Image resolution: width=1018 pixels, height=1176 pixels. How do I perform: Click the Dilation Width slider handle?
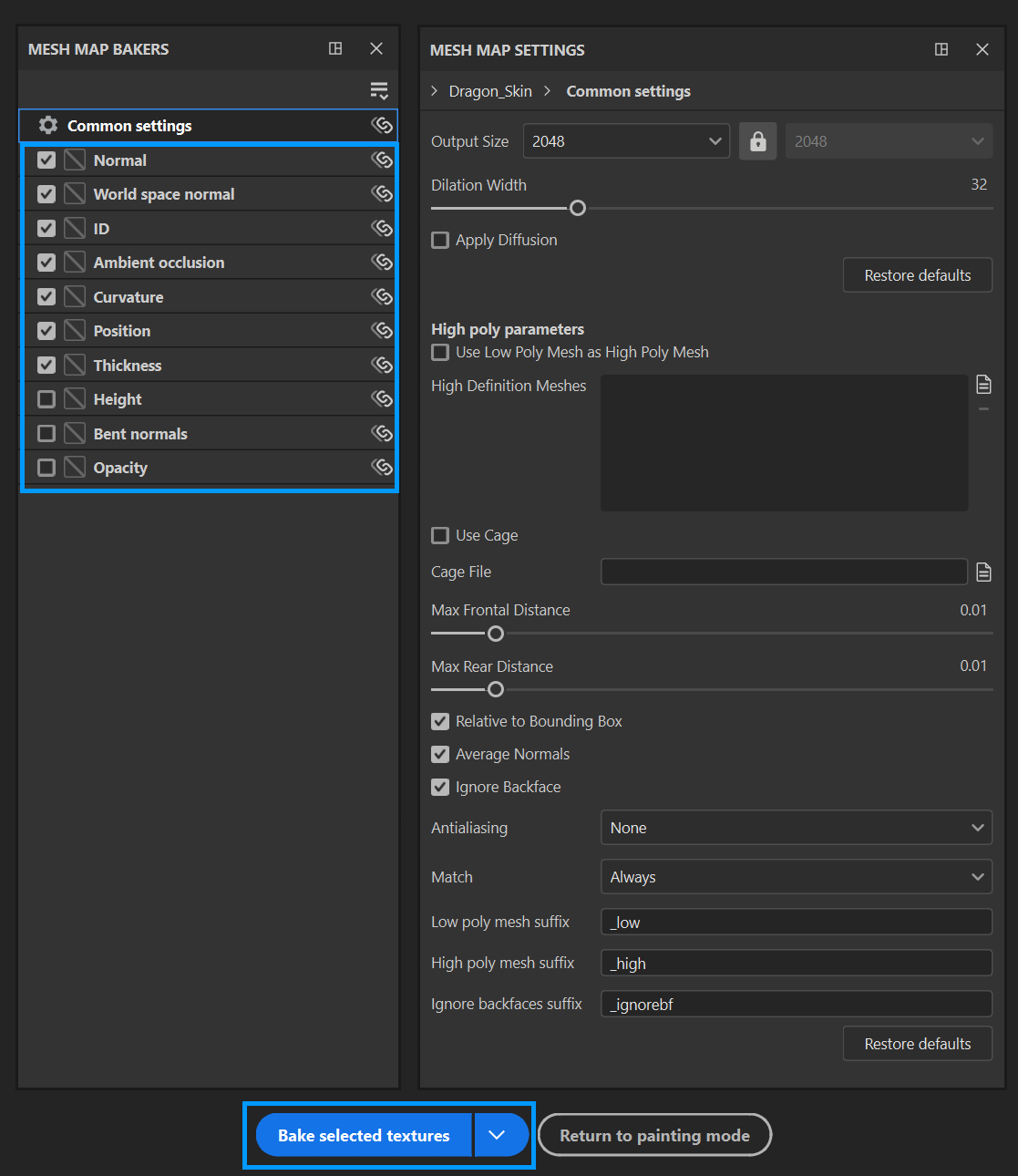(577, 208)
